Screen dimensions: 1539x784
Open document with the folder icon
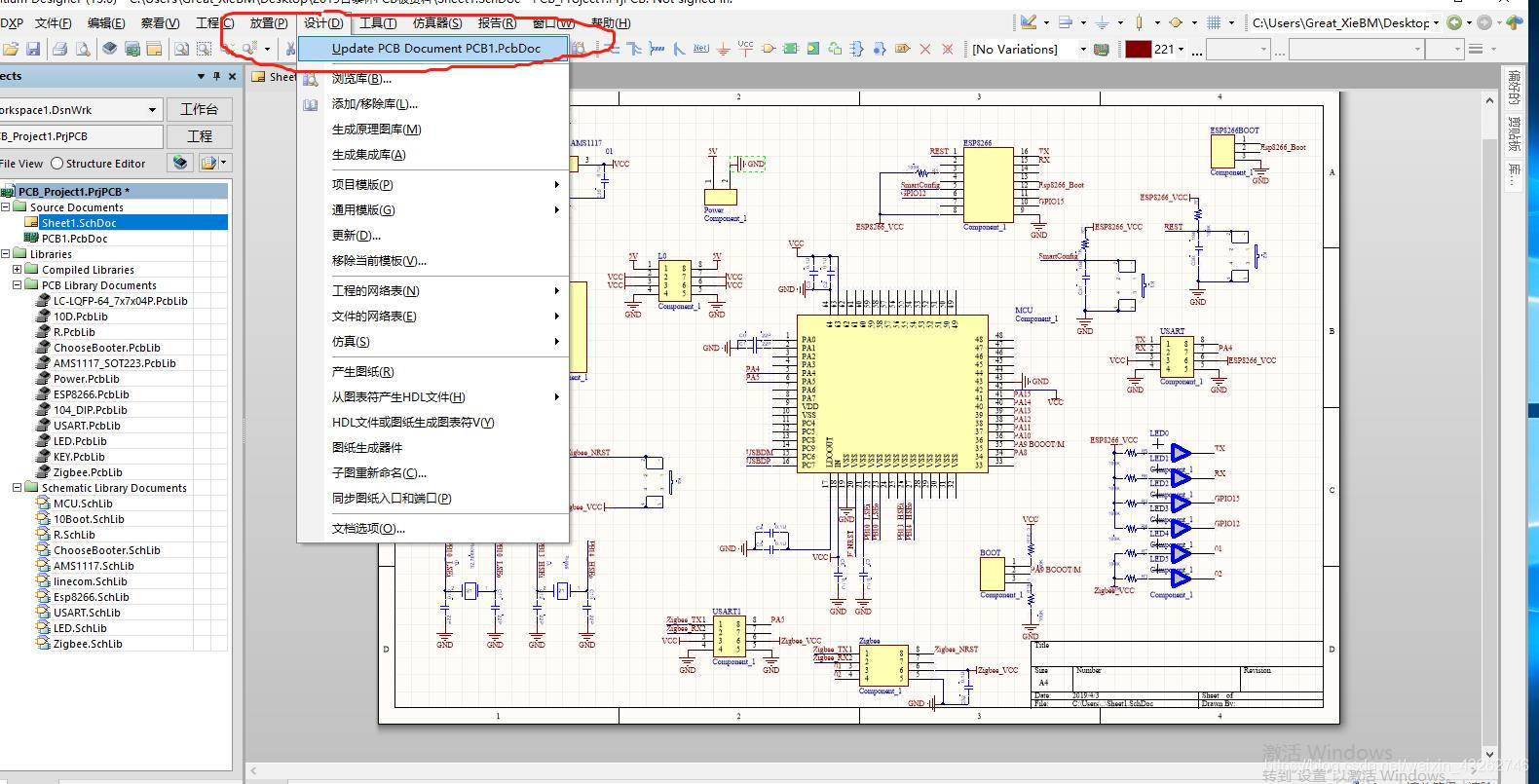[x=11, y=49]
